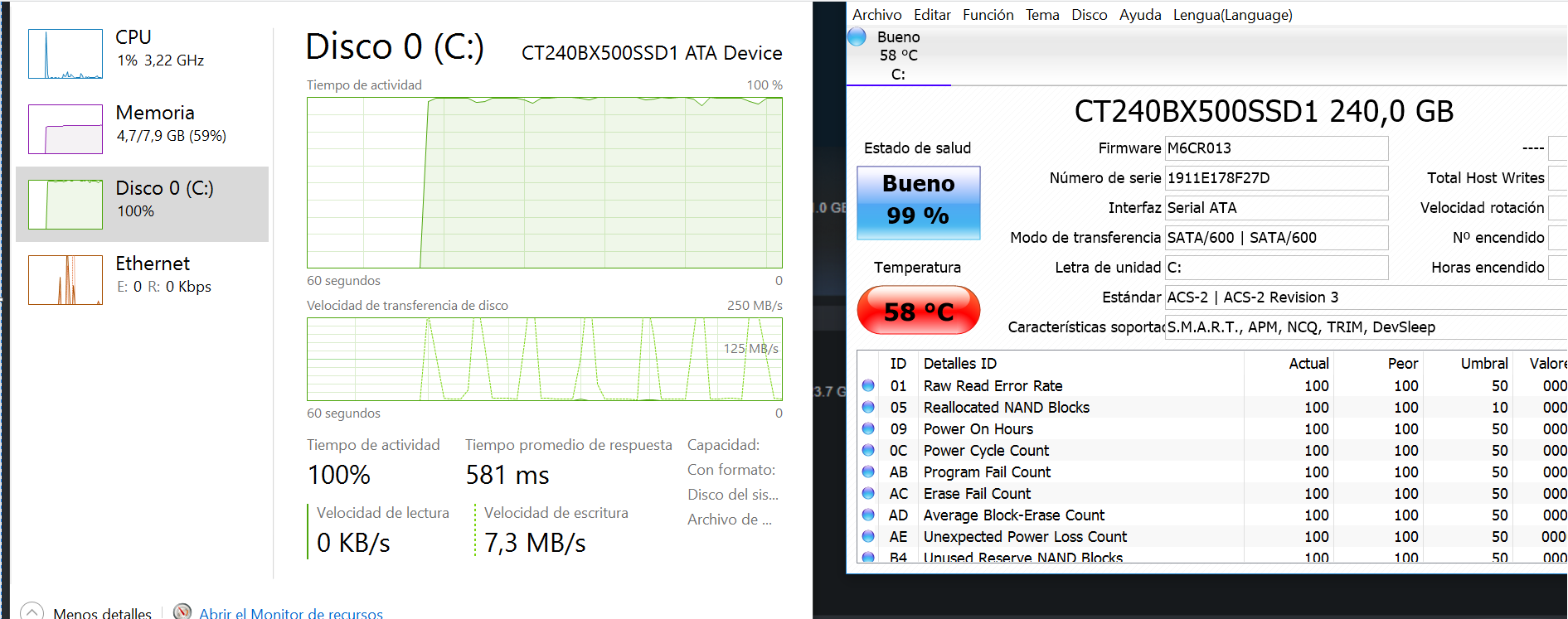Select the Disco 0 (C:) performance item
Image resolution: width=1568 pixels, height=619 pixels.
click(x=142, y=204)
